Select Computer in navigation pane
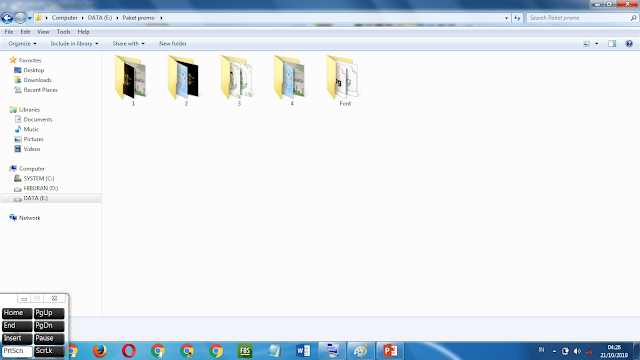The height and width of the screenshot is (360, 640). (x=27, y=169)
